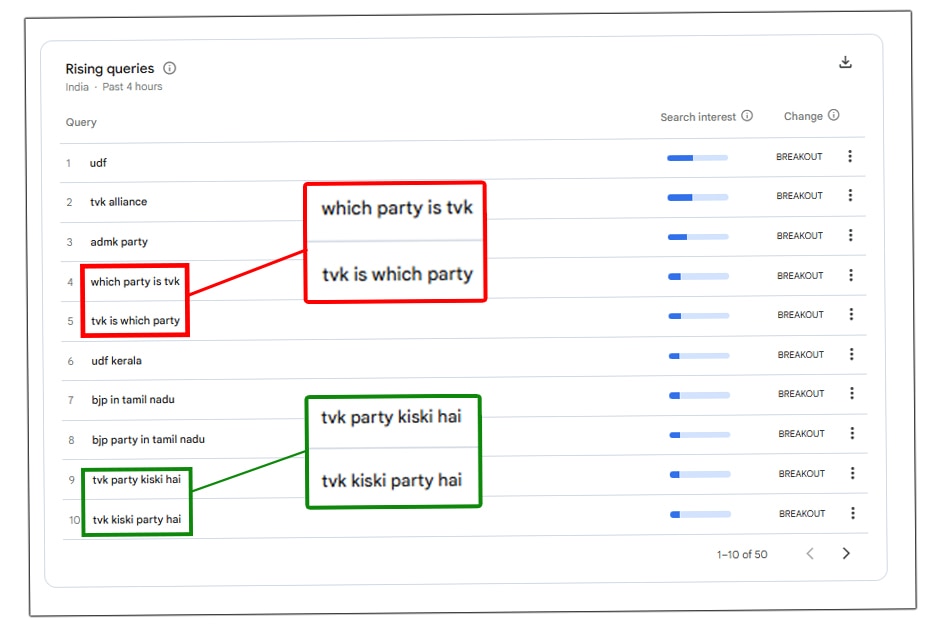Download the rising queries data
This screenshot has width=930, height=627.
point(845,62)
